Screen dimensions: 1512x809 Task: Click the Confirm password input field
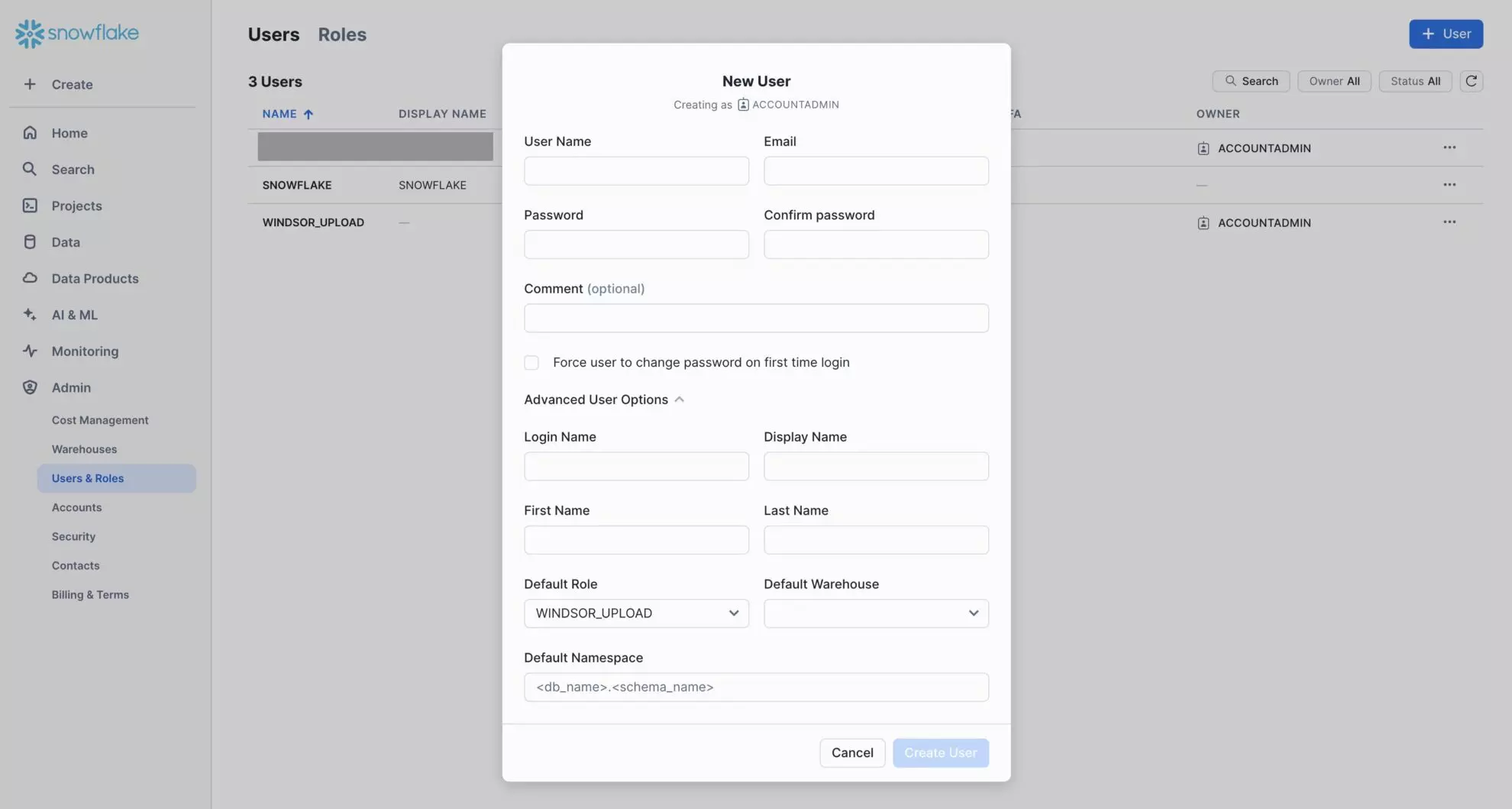click(876, 244)
